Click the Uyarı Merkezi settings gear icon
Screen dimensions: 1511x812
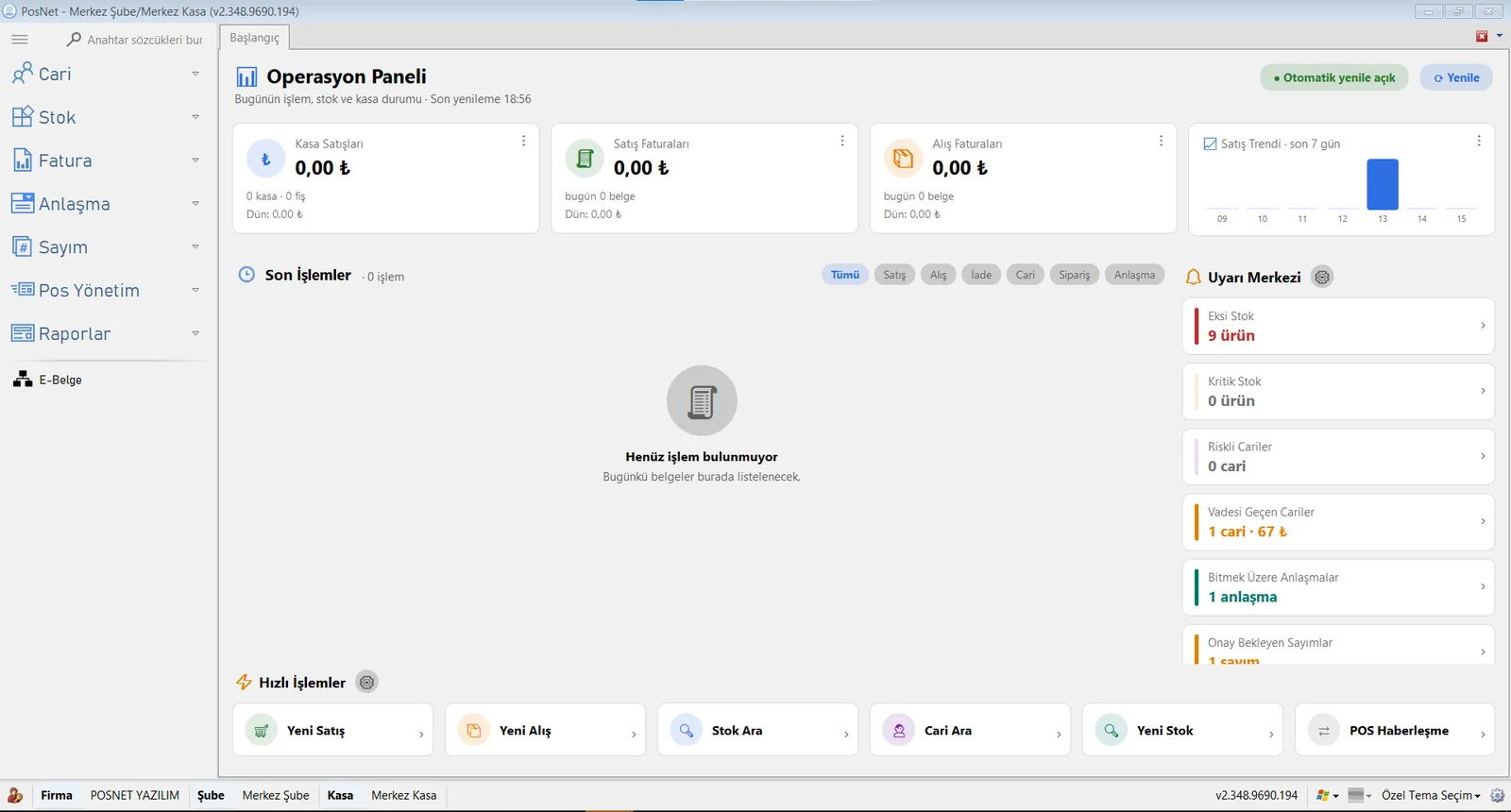click(x=1322, y=277)
